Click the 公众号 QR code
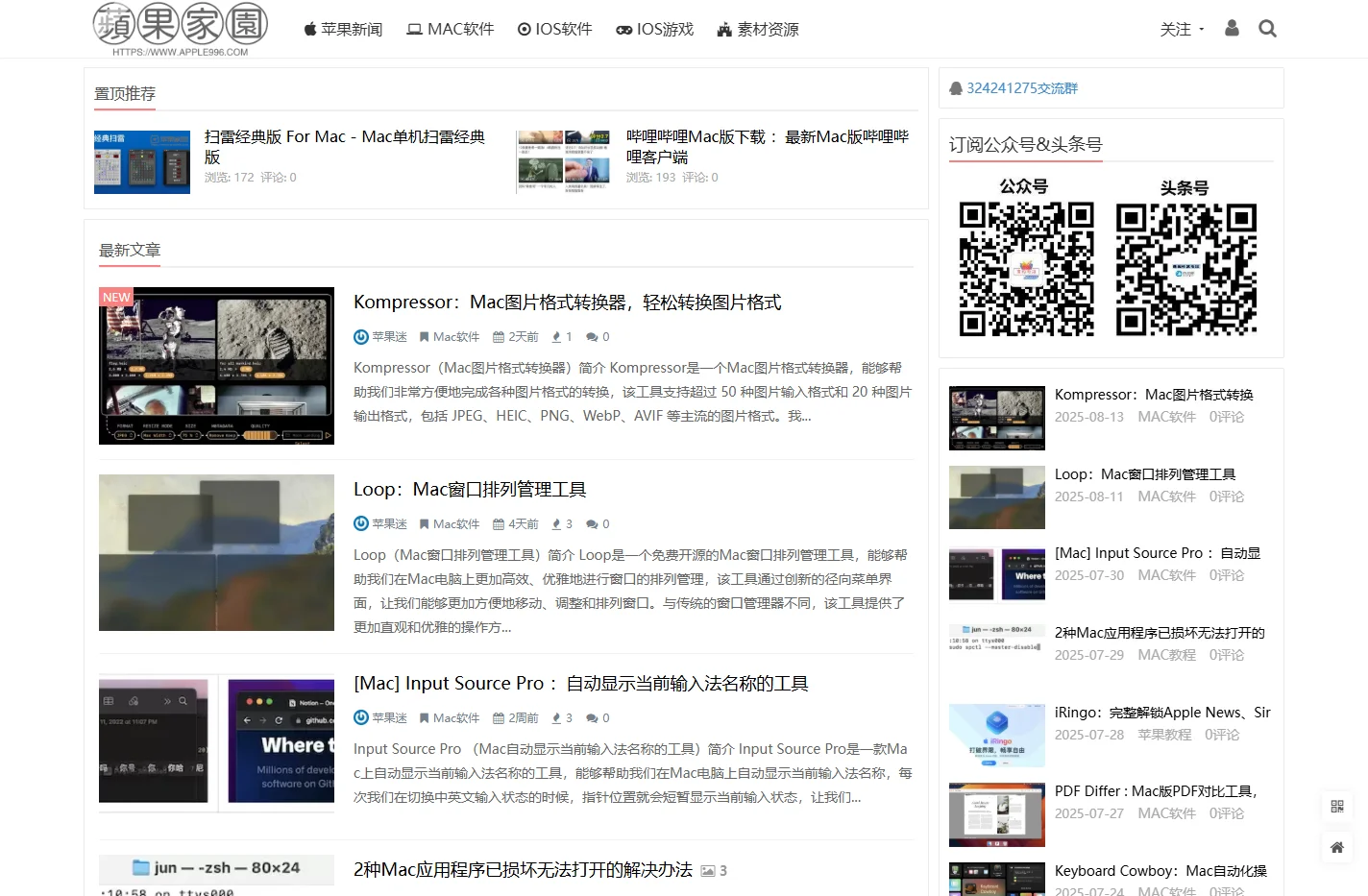Image resolution: width=1368 pixels, height=896 pixels. point(1026,269)
